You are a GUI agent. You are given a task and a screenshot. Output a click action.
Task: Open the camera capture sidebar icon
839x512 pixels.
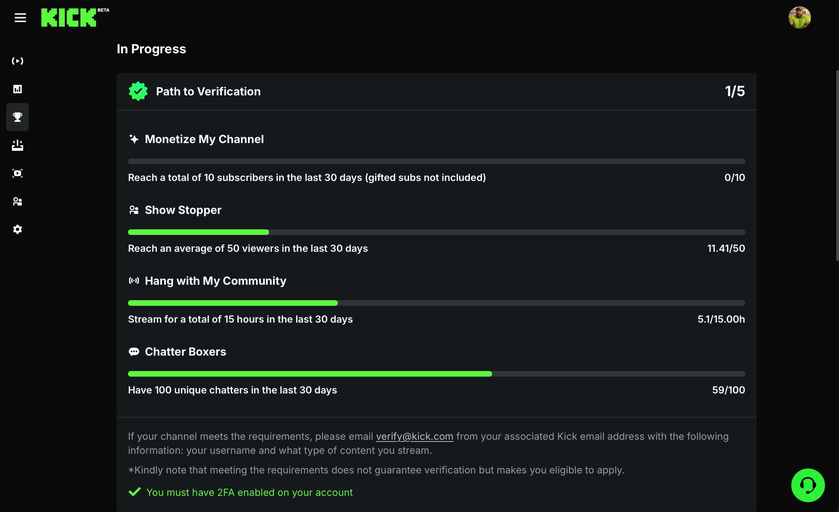coord(17,173)
